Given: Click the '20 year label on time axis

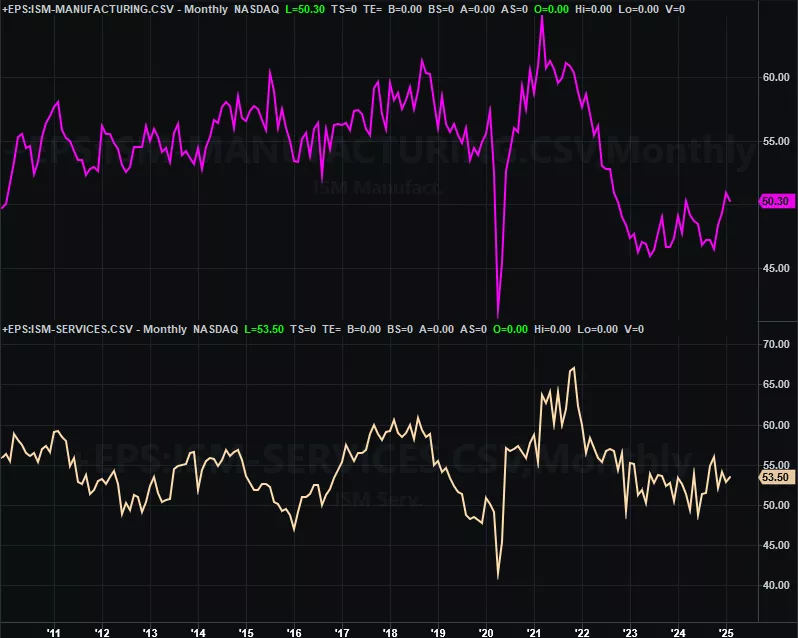Looking at the screenshot, I should (486, 631).
